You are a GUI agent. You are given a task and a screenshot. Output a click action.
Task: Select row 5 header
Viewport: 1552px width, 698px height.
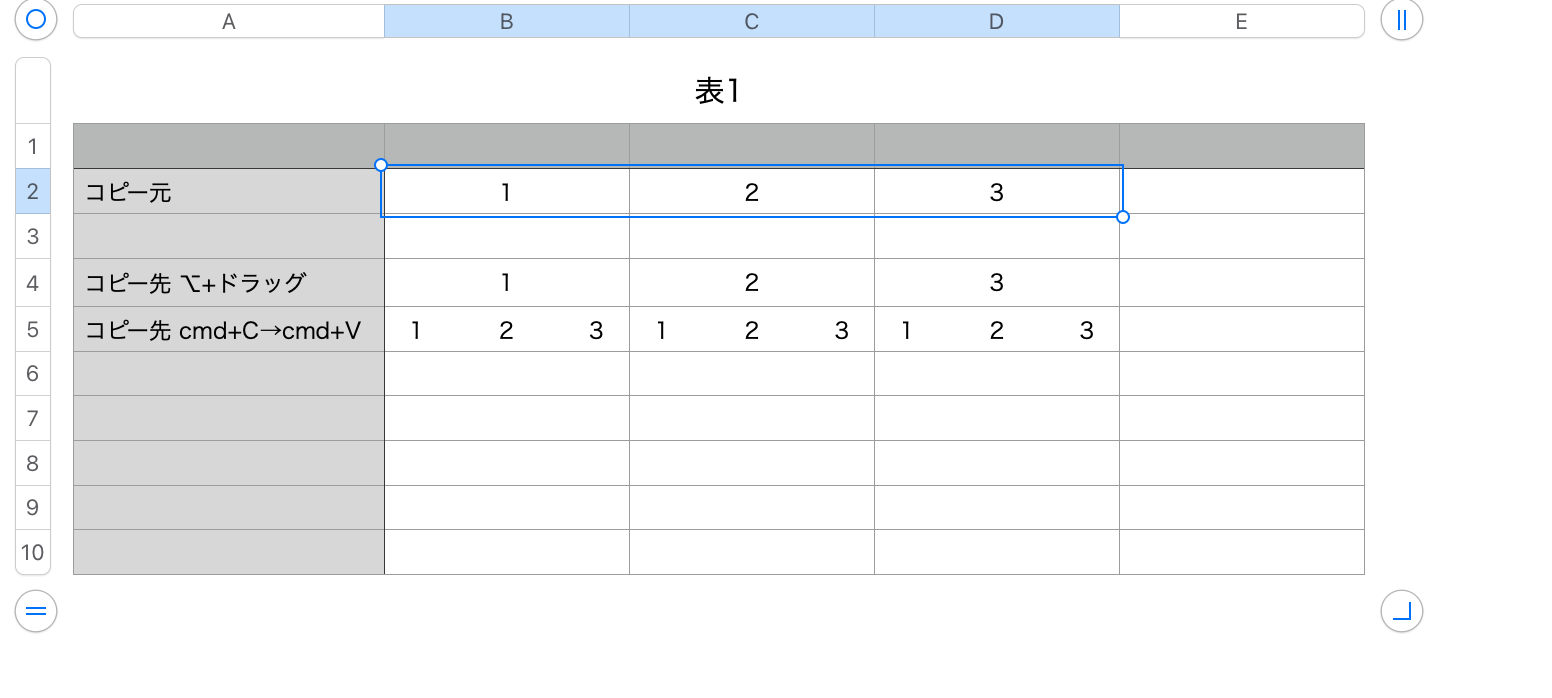point(33,329)
